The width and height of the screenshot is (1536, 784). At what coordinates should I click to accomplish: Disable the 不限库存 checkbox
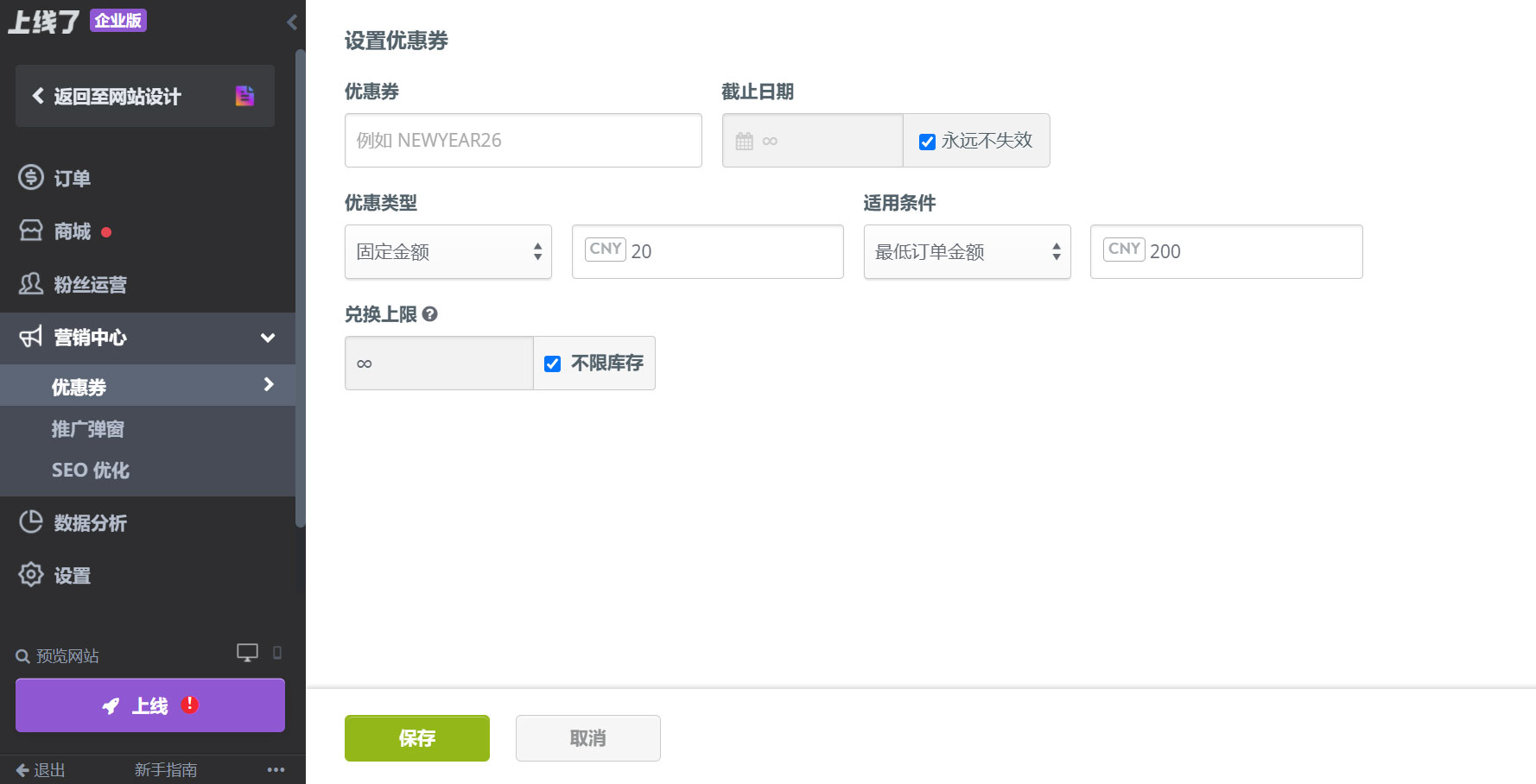553,364
